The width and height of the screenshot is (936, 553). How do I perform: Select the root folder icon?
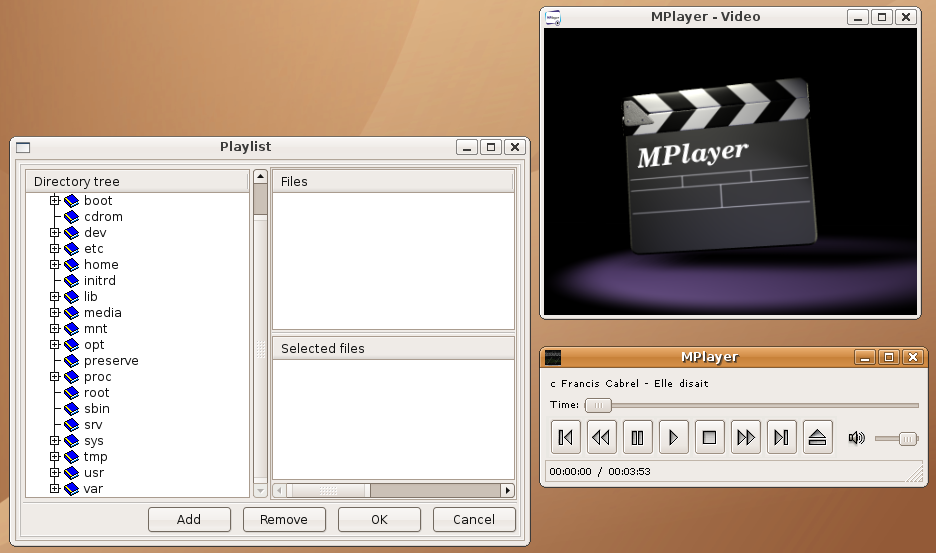pyautogui.click(x=72, y=393)
